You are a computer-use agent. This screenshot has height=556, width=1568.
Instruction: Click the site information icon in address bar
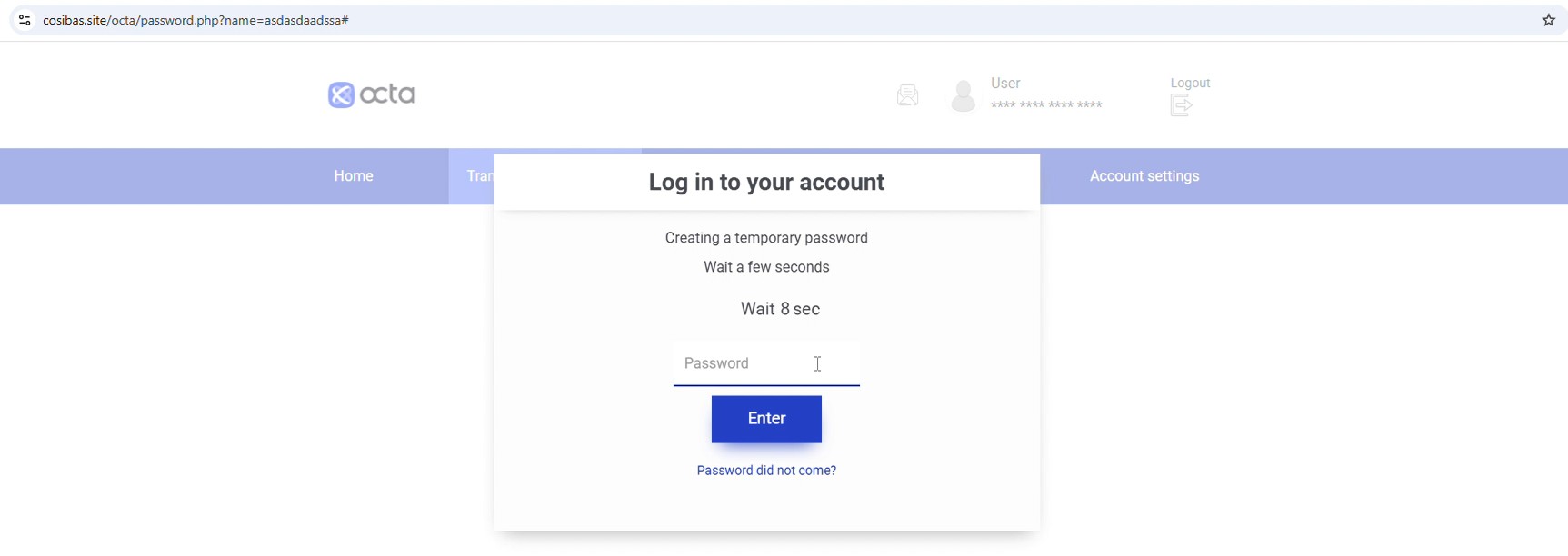click(x=25, y=20)
